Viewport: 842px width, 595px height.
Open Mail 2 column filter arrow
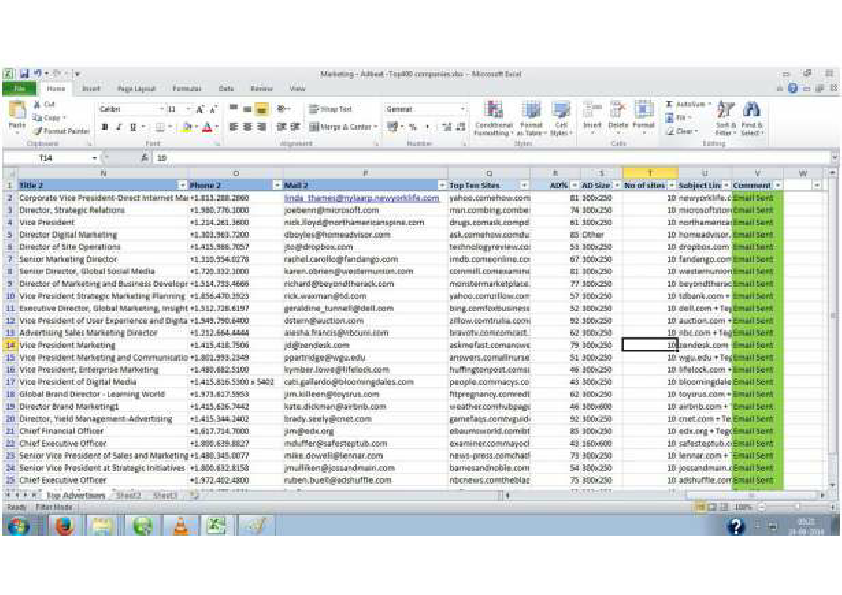(x=442, y=185)
